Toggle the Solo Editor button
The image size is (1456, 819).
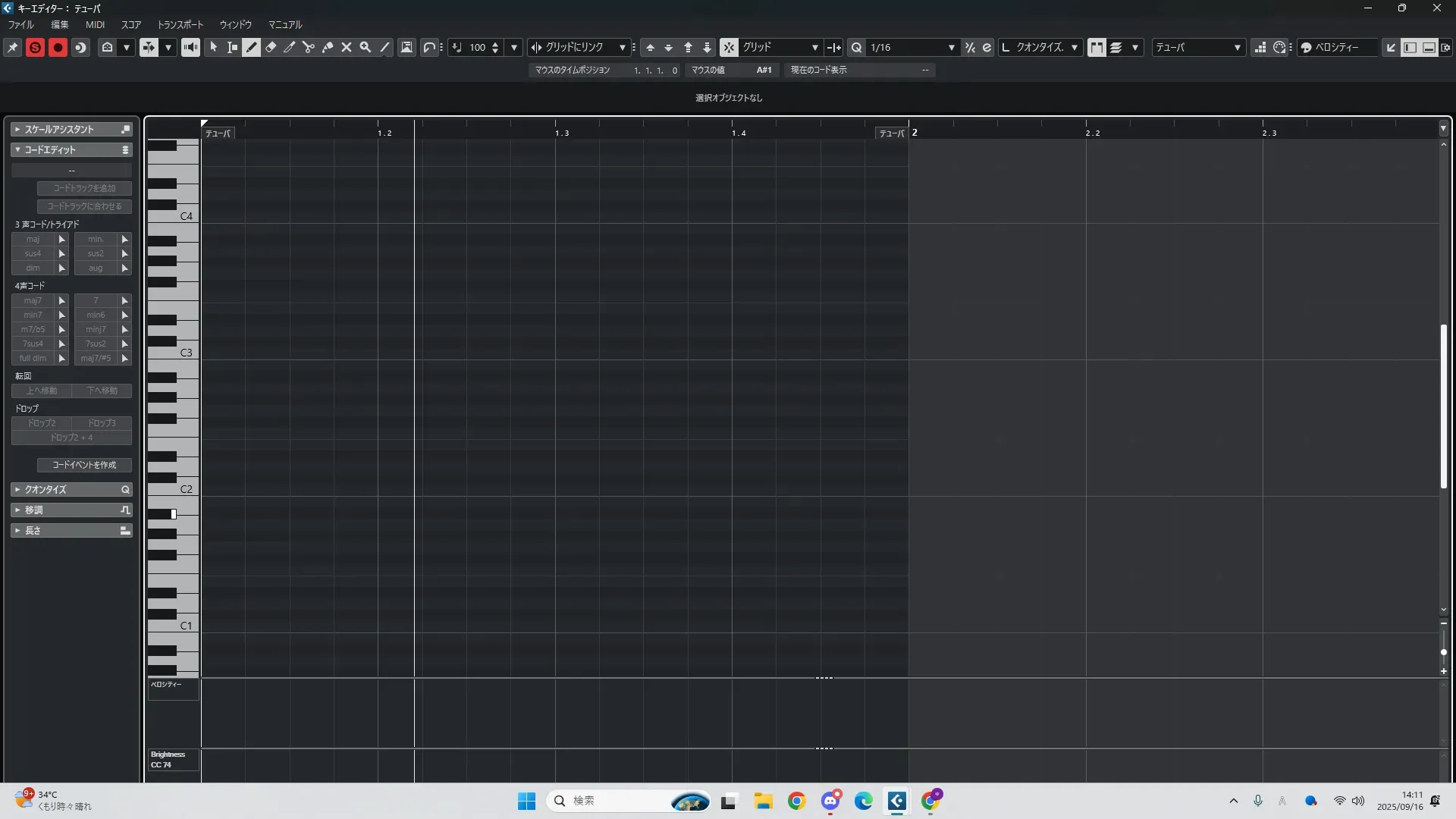[x=35, y=47]
